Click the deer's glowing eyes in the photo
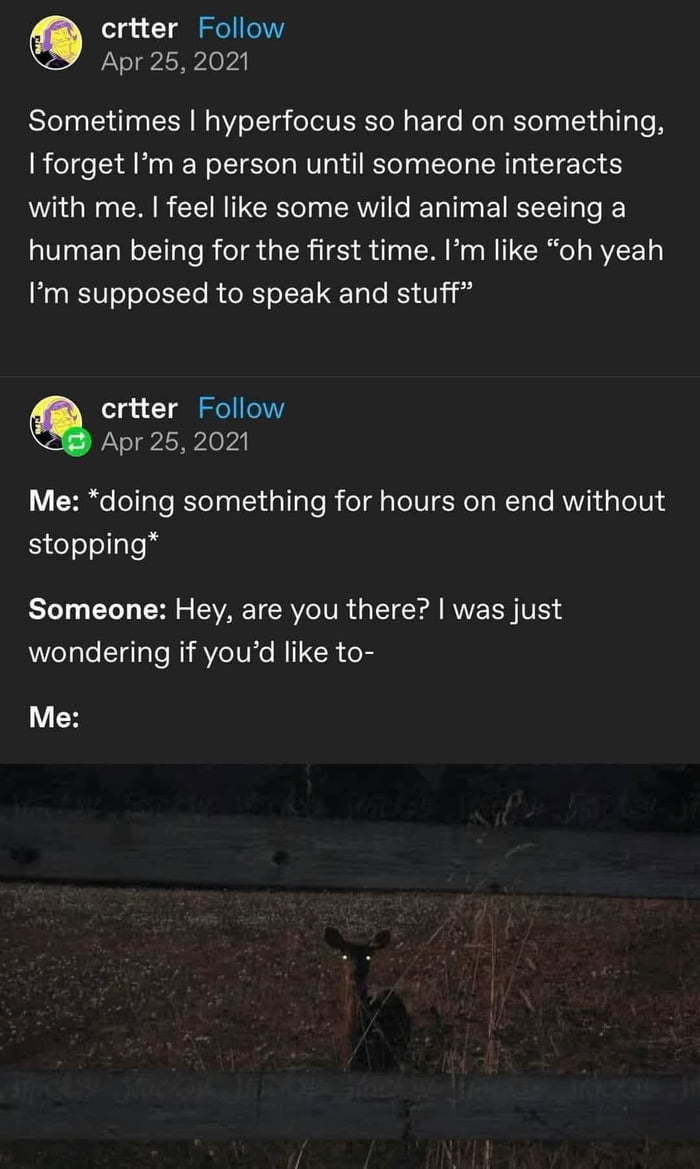Screen dimensions: 700x1169 354,958
